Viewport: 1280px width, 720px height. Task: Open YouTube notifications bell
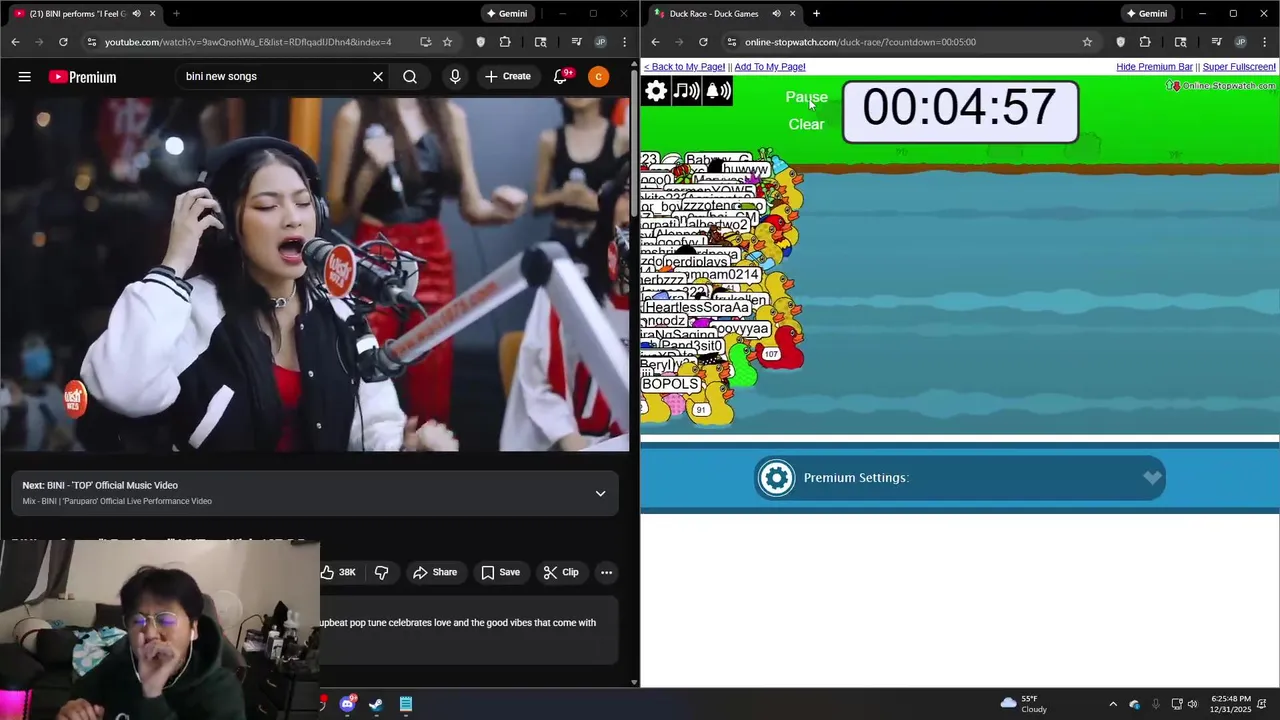click(561, 77)
